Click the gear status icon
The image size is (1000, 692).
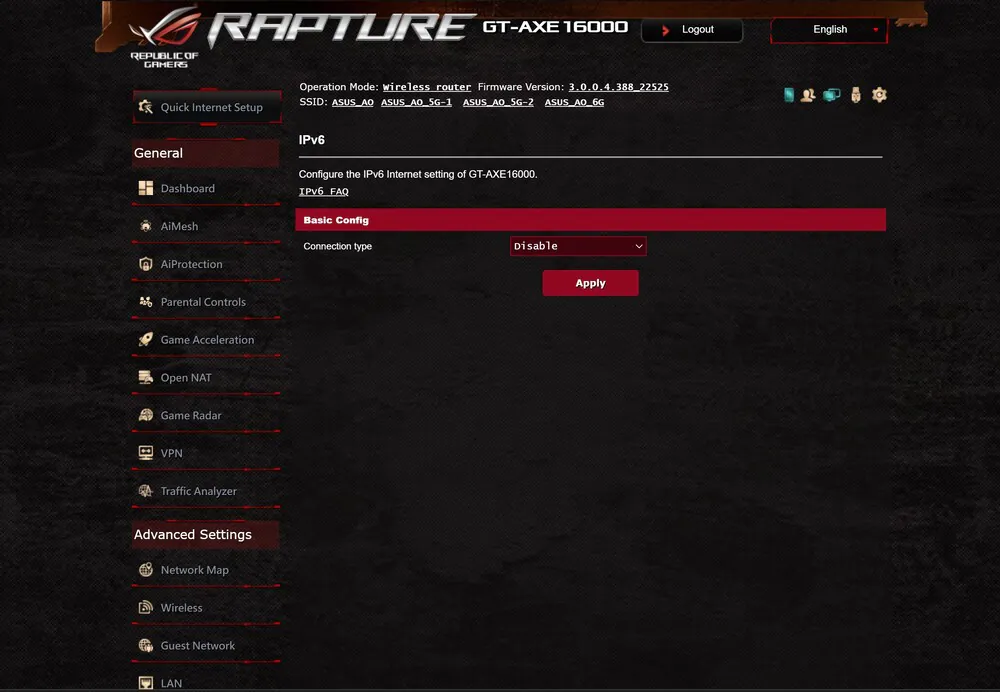click(x=879, y=95)
